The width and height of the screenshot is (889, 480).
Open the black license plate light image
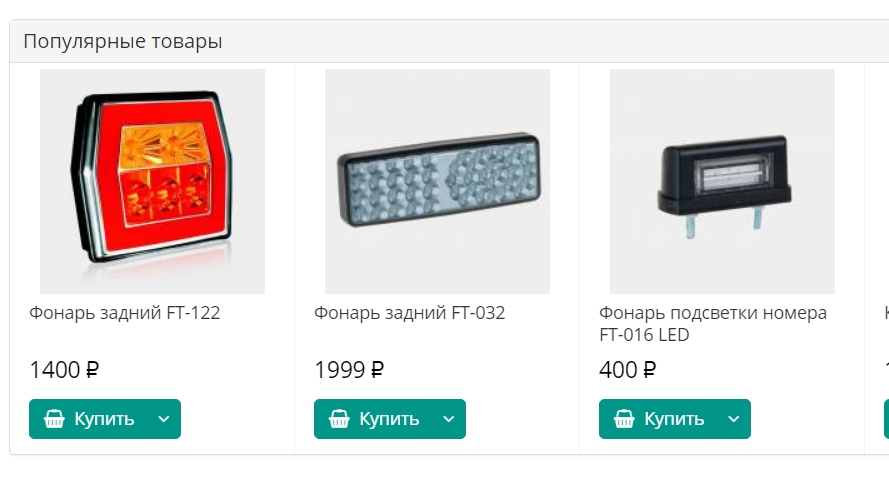click(722, 181)
